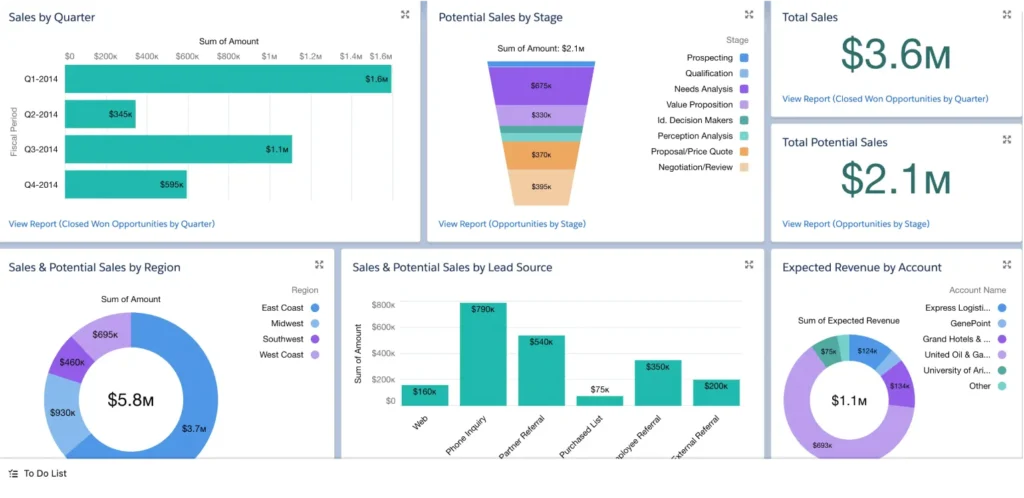1024x498 pixels.
Task: Click the Prospecting legend color swatch
Action: (743, 58)
